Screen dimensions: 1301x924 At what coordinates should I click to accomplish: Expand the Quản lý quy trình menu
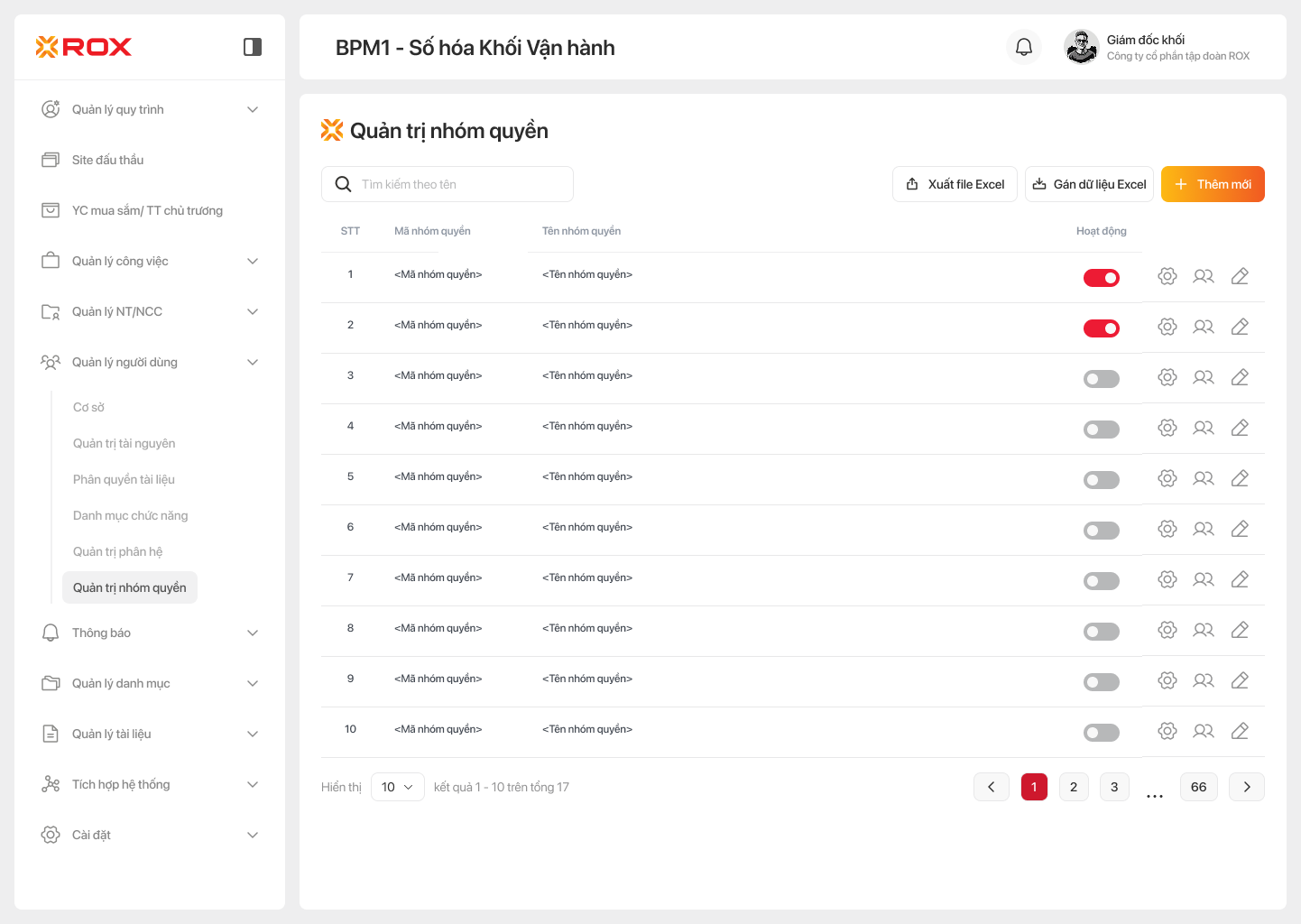(x=150, y=109)
